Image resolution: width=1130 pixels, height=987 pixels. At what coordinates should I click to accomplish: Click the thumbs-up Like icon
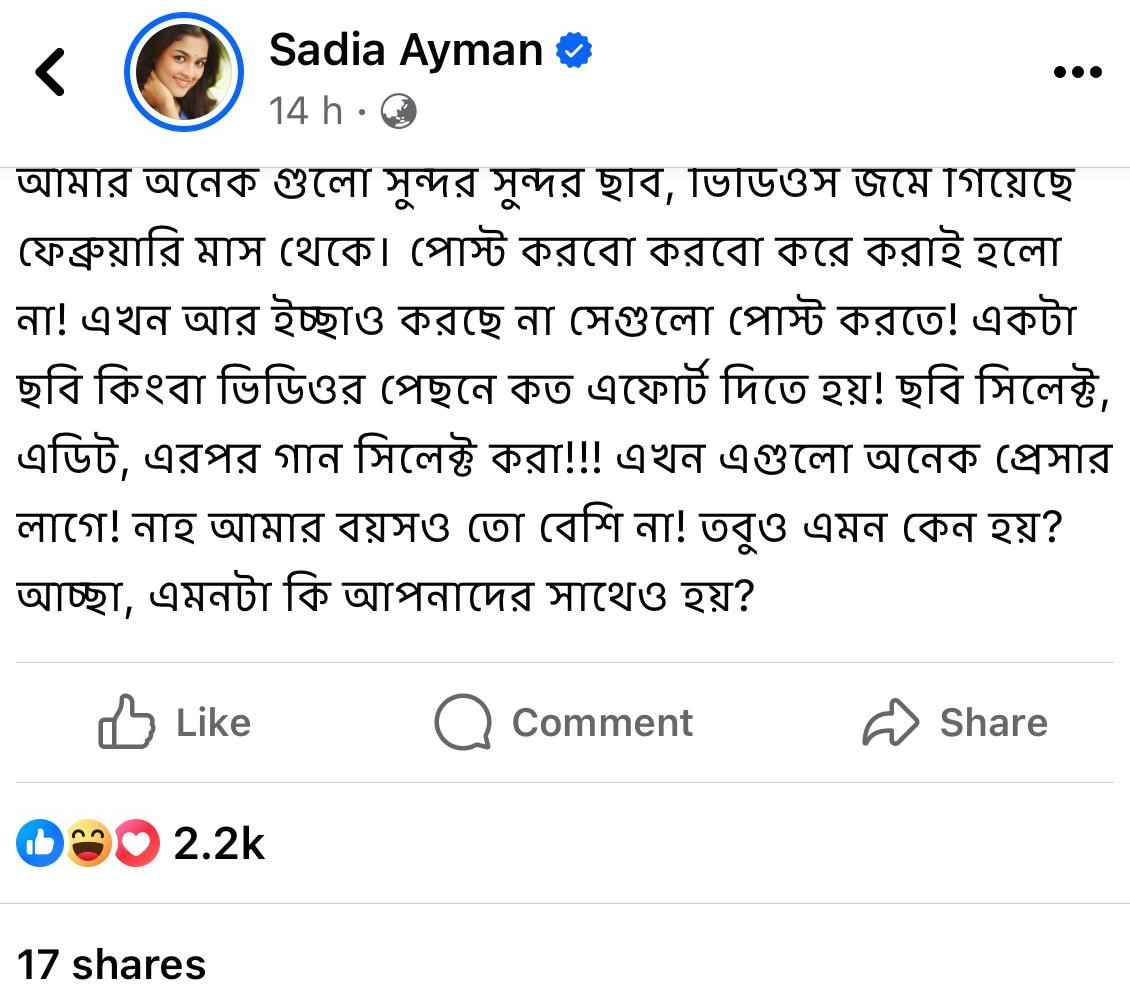(x=126, y=722)
